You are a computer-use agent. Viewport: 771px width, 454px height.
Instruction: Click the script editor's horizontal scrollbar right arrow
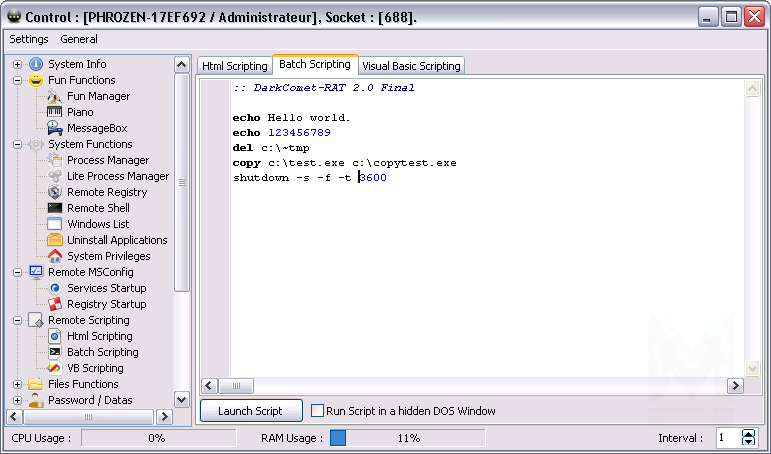tap(735, 385)
